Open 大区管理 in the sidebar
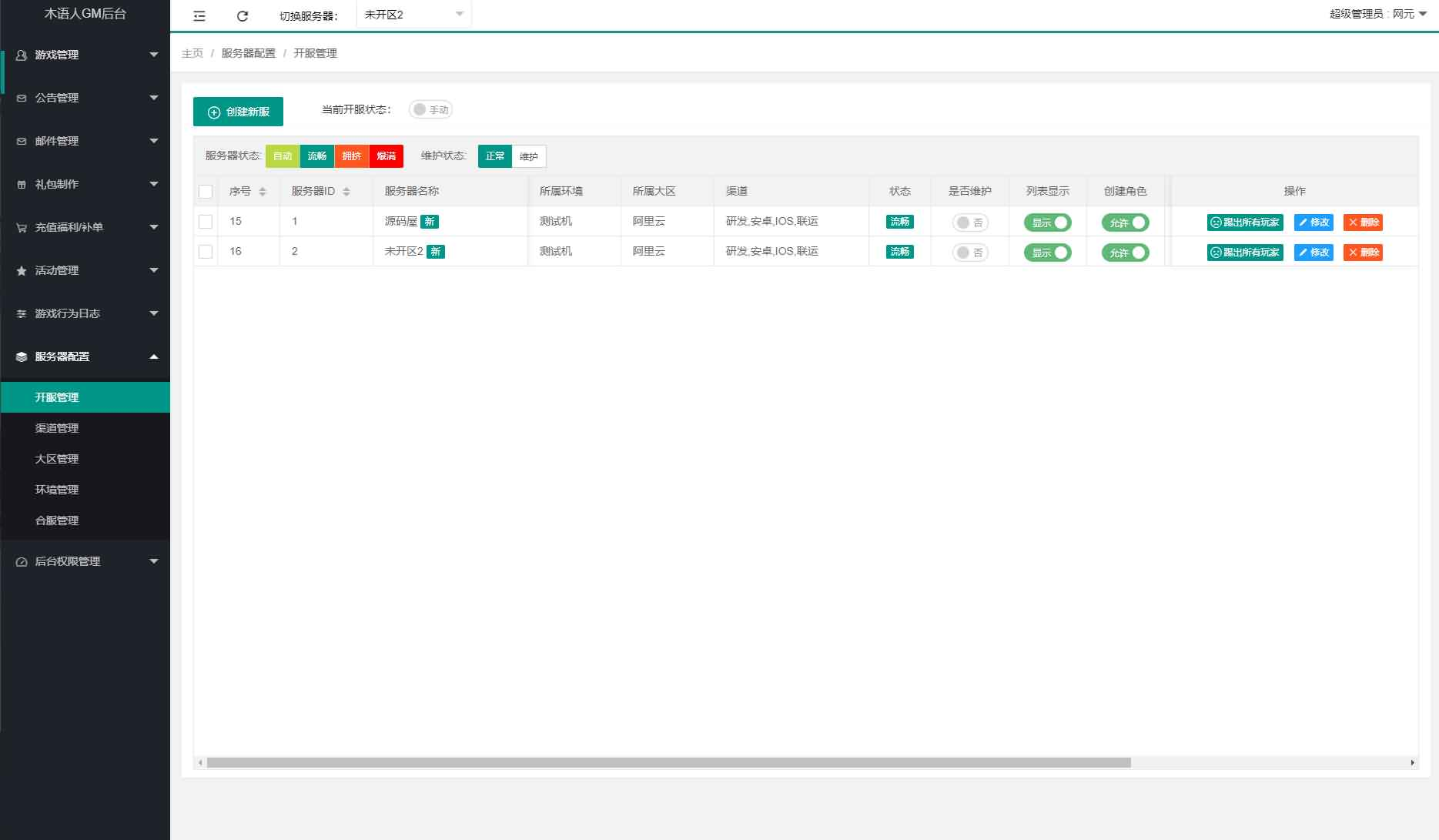This screenshot has width=1439, height=840. pyautogui.click(x=85, y=459)
